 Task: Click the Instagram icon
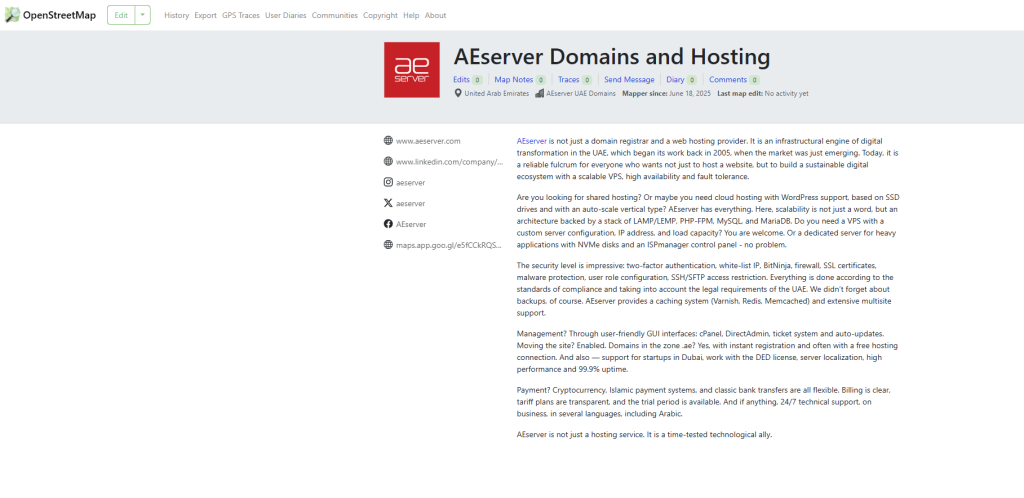coord(389,182)
